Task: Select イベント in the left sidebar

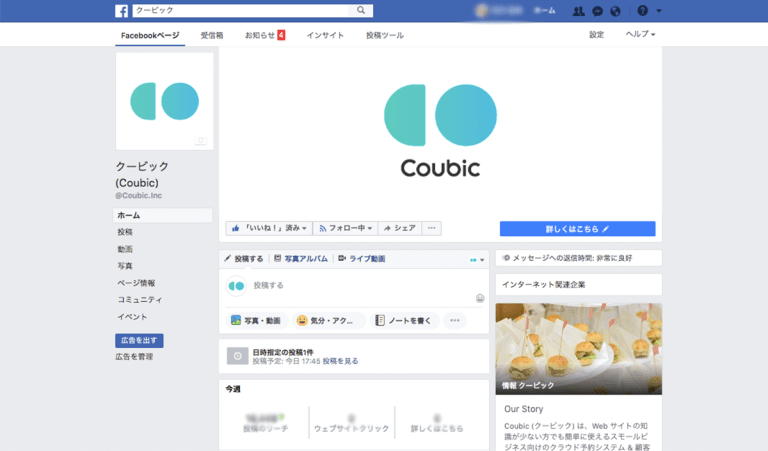Action: tap(132, 317)
